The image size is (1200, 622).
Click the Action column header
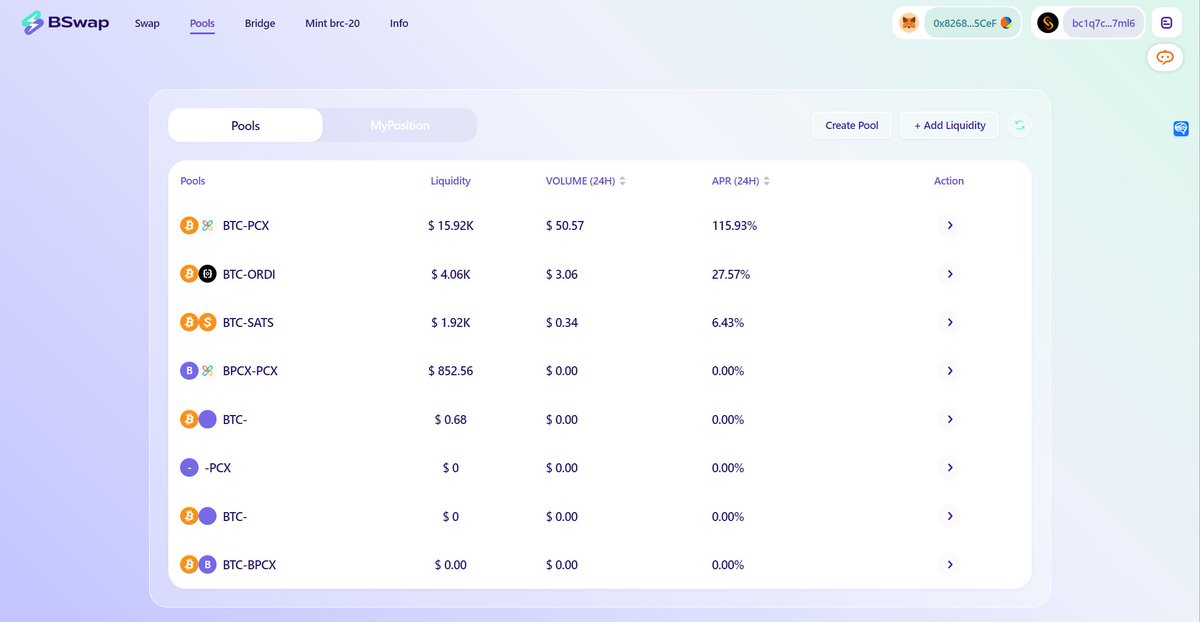[x=949, y=181]
